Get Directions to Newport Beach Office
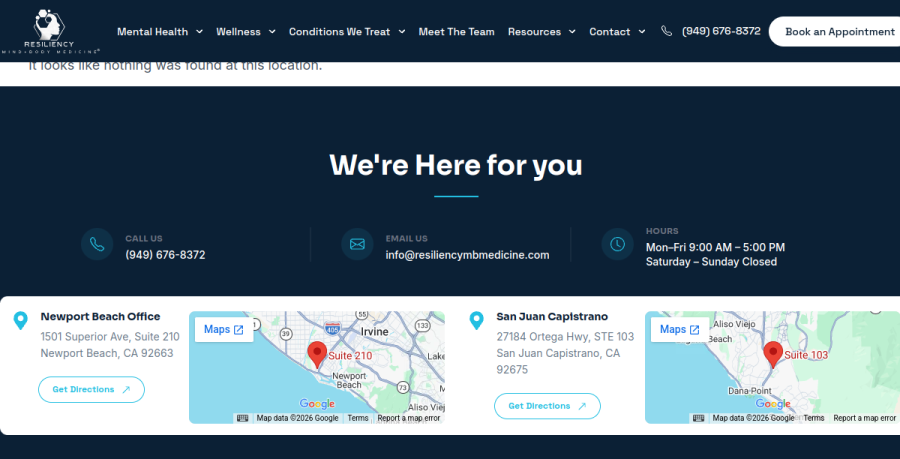This screenshot has height=459, width=900. [91, 390]
